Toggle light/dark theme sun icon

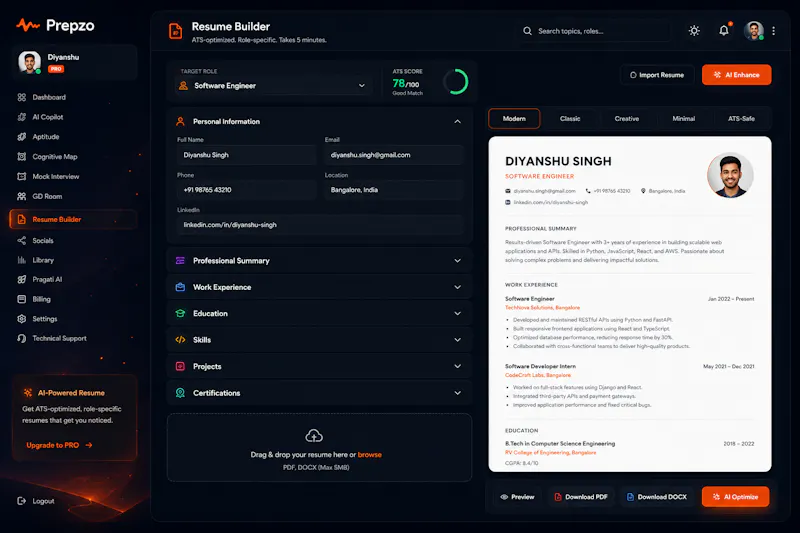pyautogui.click(x=694, y=31)
